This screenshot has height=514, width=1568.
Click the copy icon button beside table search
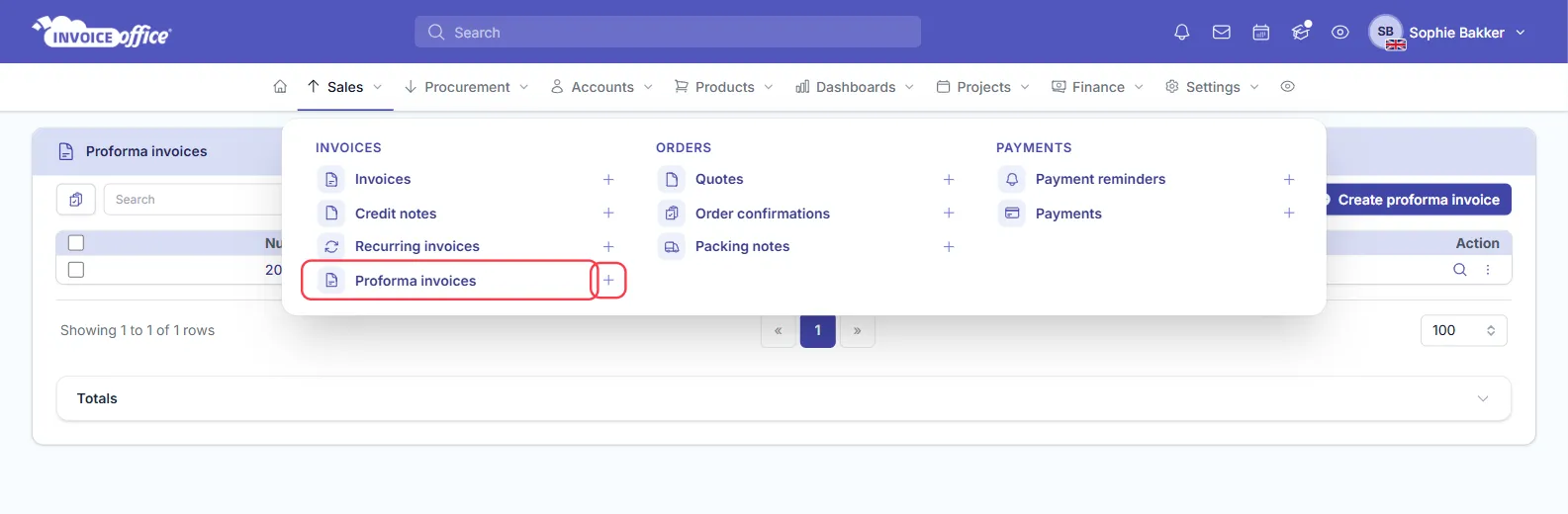[76, 200]
